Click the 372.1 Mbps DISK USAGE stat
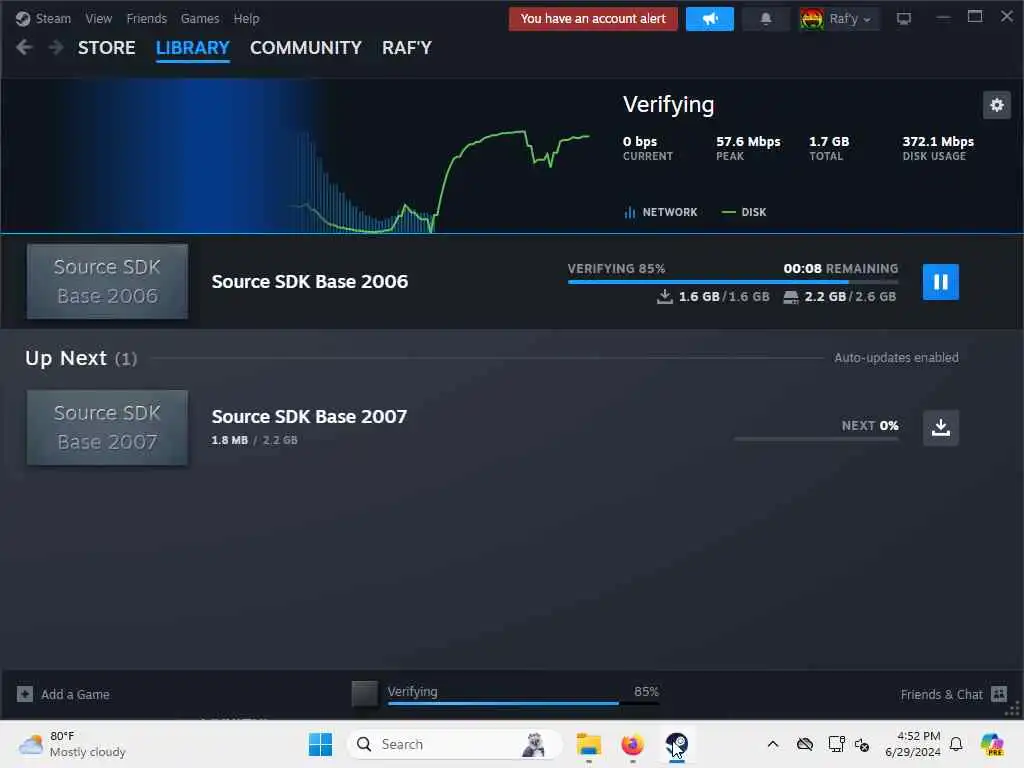This screenshot has height=768, width=1024. (938, 148)
